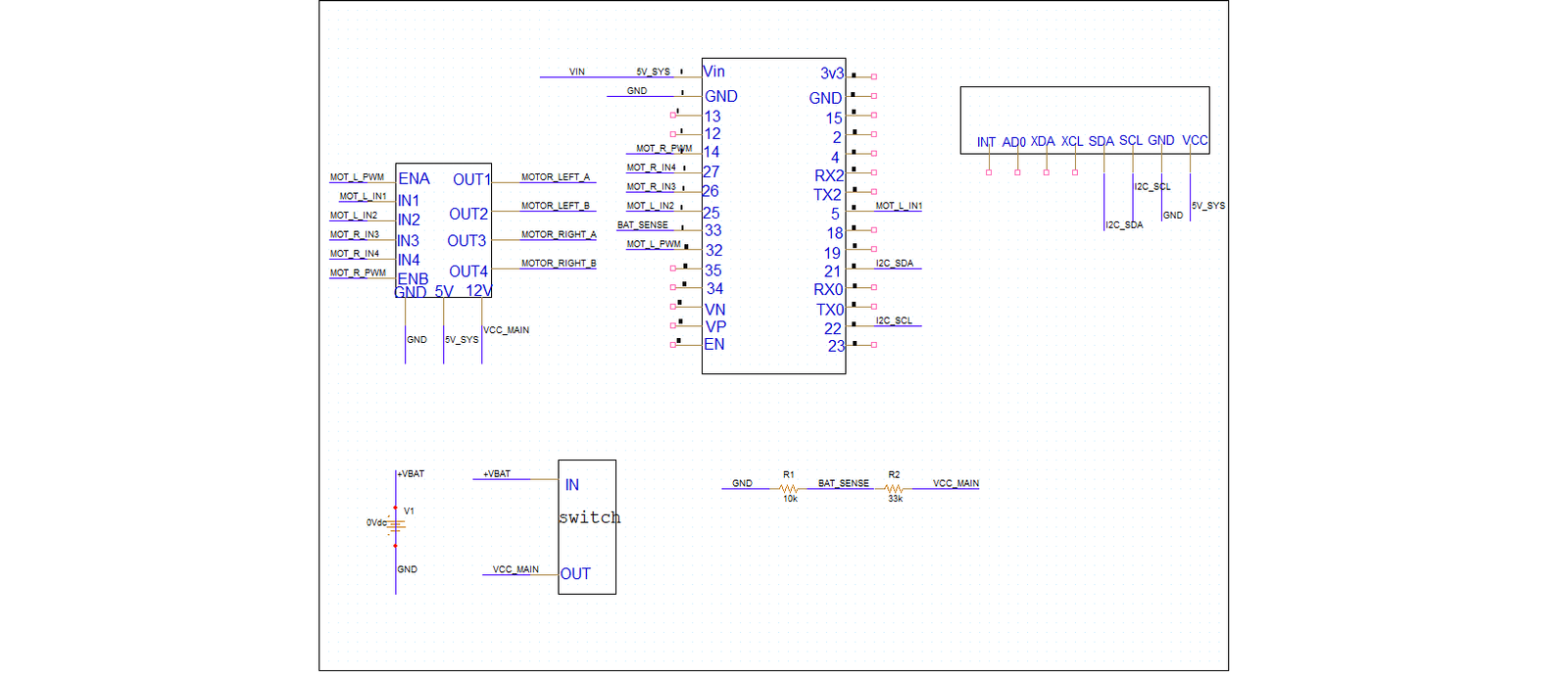Select the VIN net label

577,72
